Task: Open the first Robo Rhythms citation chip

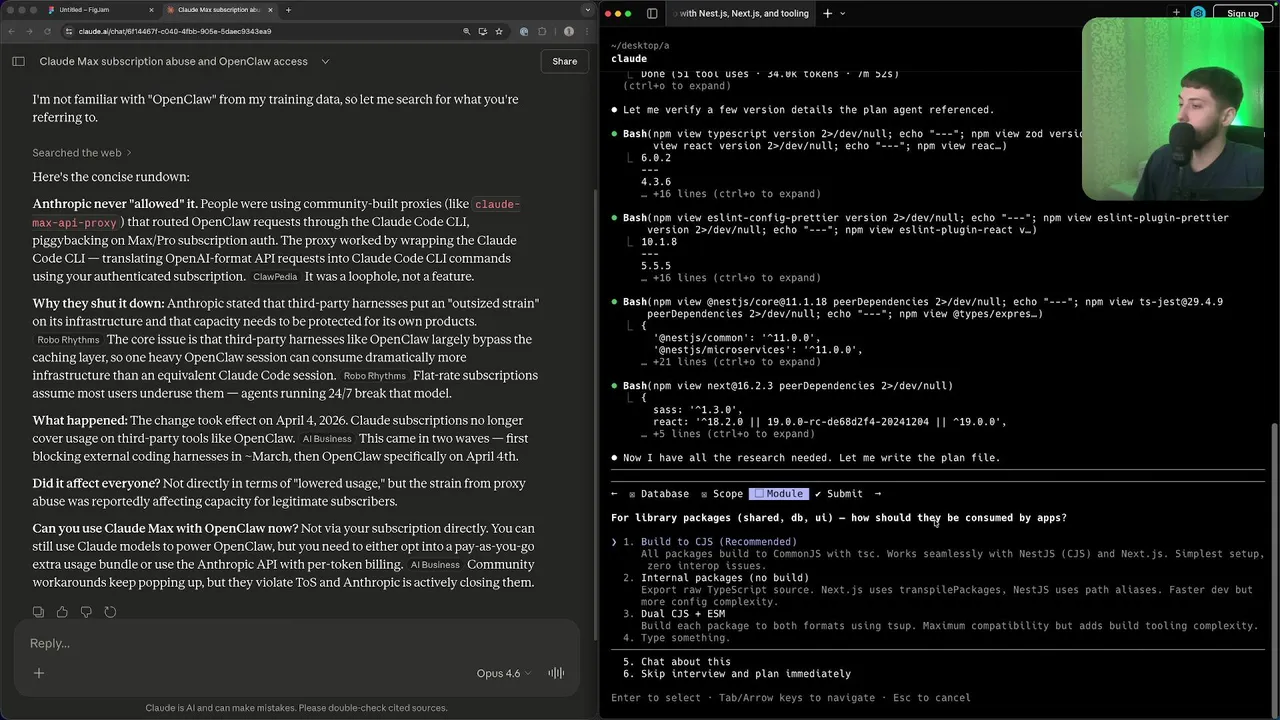Action: pyautogui.click(x=68, y=340)
